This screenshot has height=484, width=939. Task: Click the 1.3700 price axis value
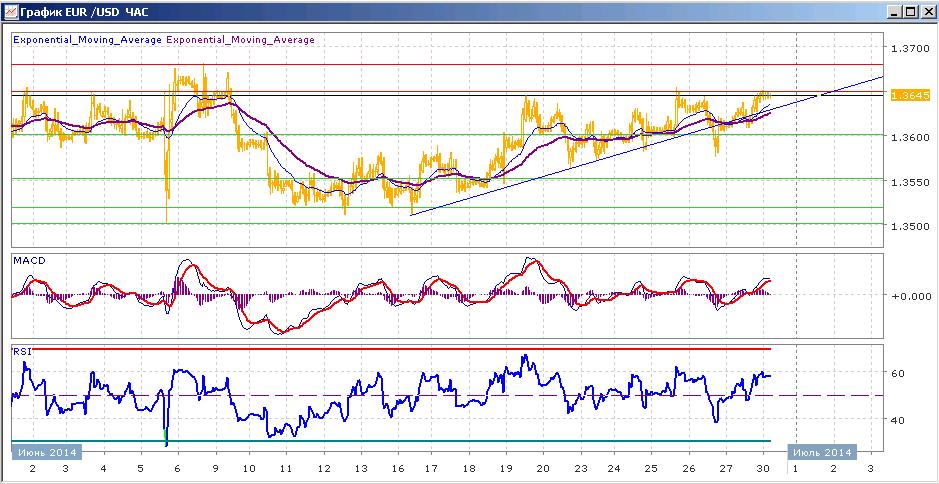click(909, 47)
